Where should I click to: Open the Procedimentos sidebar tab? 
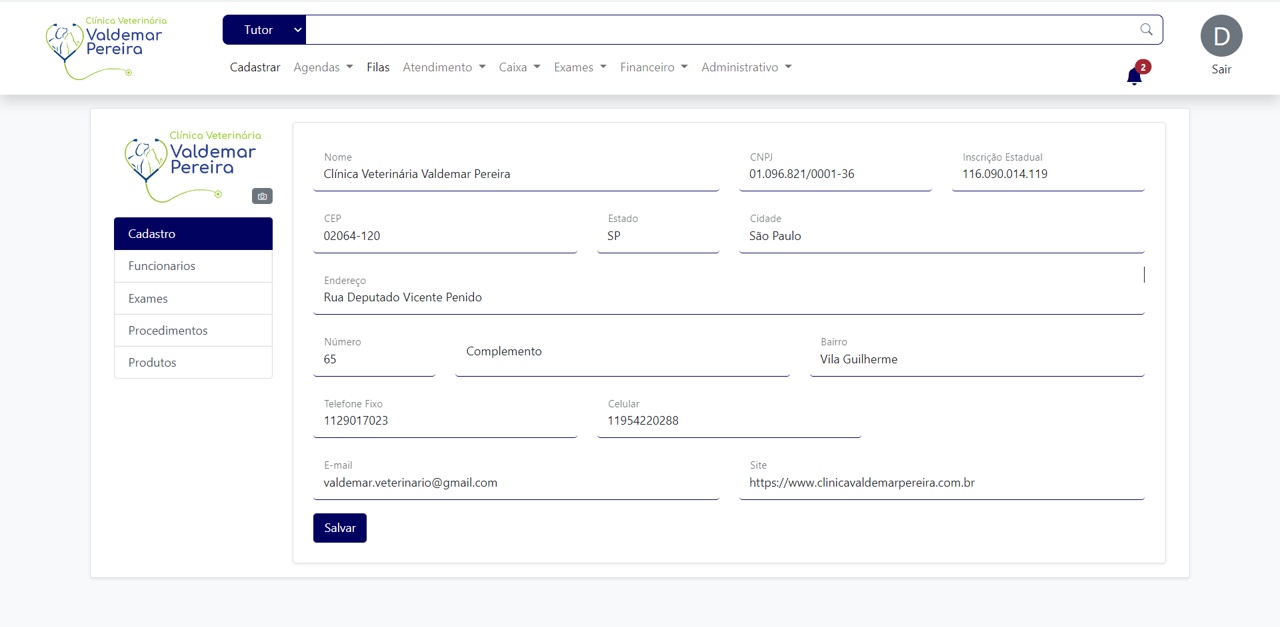(x=193, y=330)
